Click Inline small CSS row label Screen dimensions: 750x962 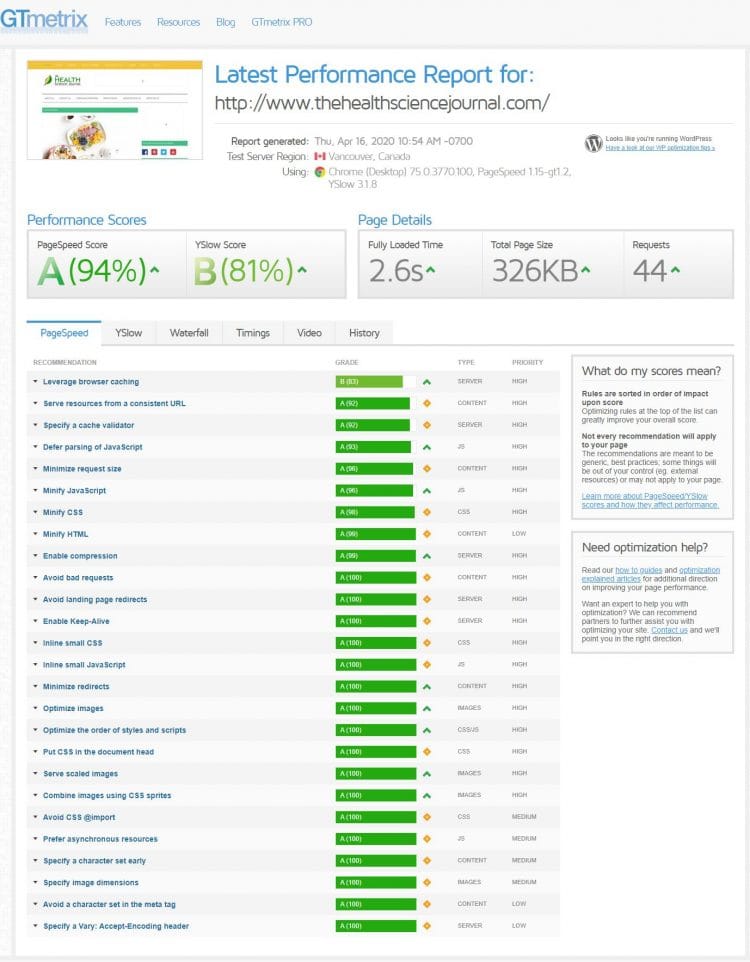pyautogui.click(x=72, y=643)
